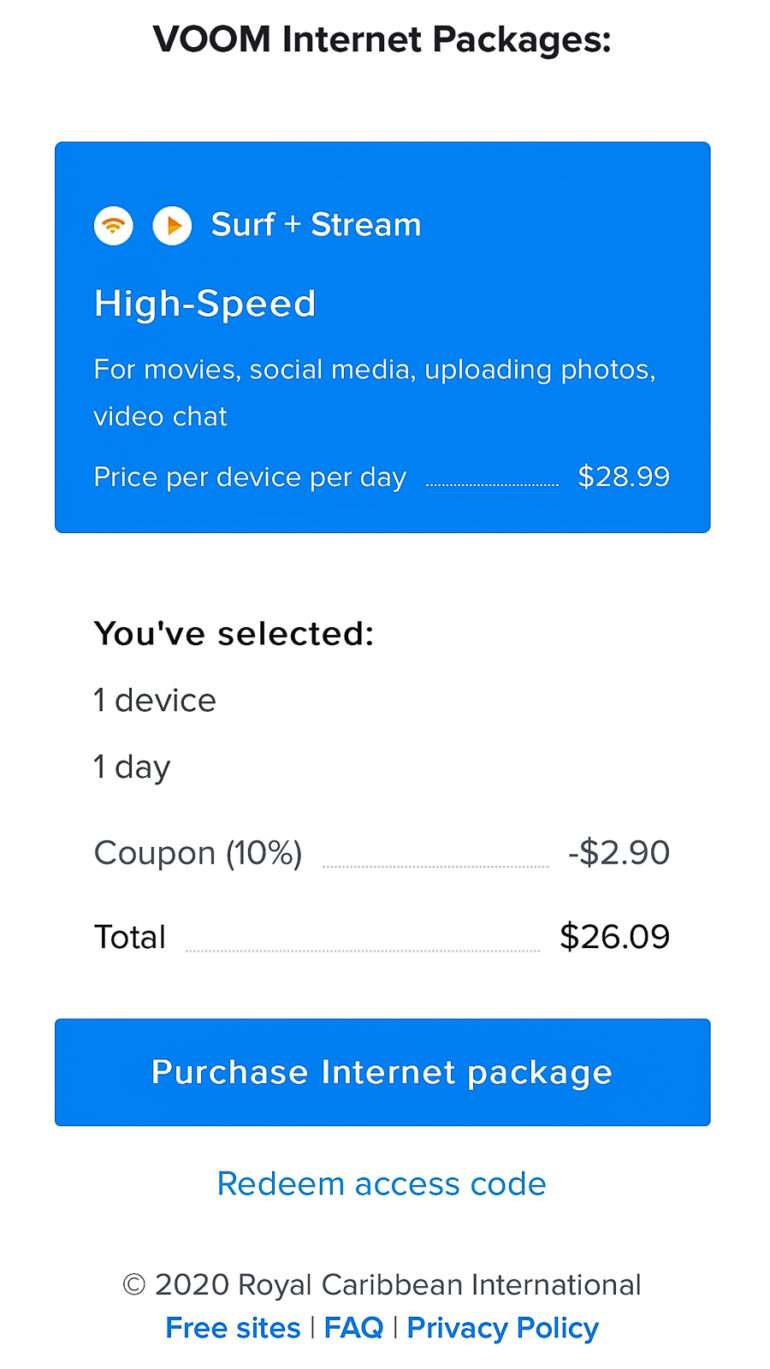Open the Redeem access code link
Screen dimensions: 770x1369
click(382, 1184)
